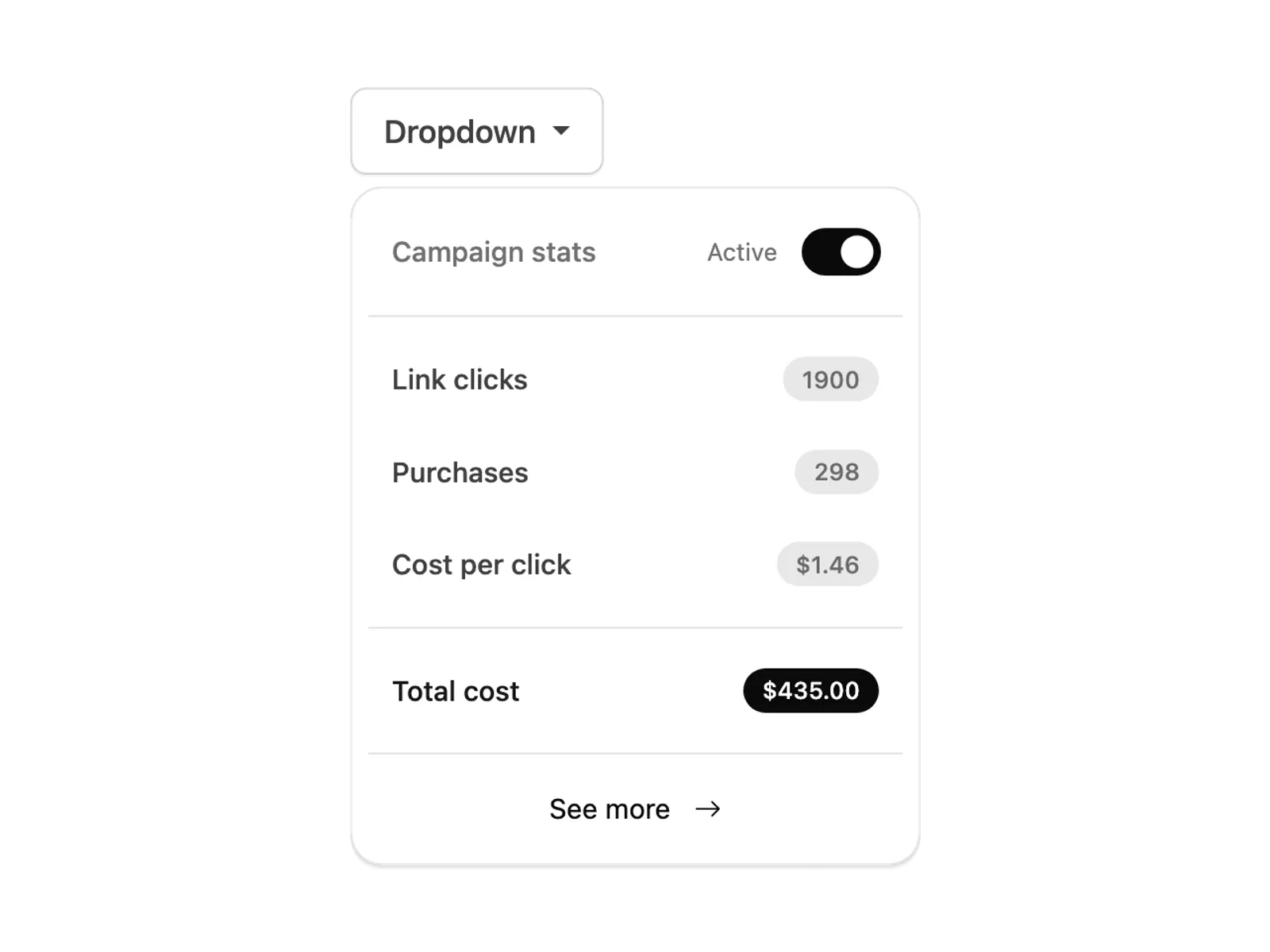The width and height of the screenshot is (1270, 952).
Task: Click the $435.00 total cost badge
Action: (x=810, y=691)
